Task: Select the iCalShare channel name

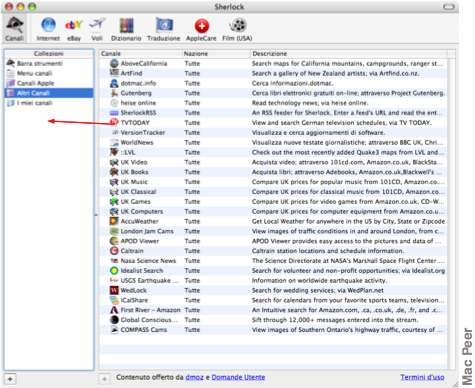Action: 134,300
